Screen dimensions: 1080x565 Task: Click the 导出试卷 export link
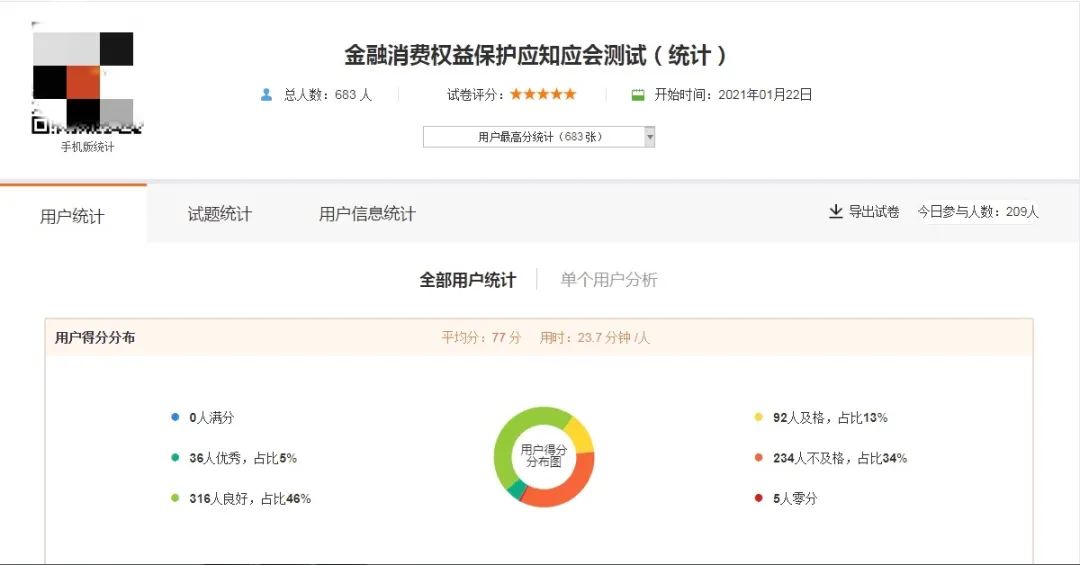[x=864, y=212]
